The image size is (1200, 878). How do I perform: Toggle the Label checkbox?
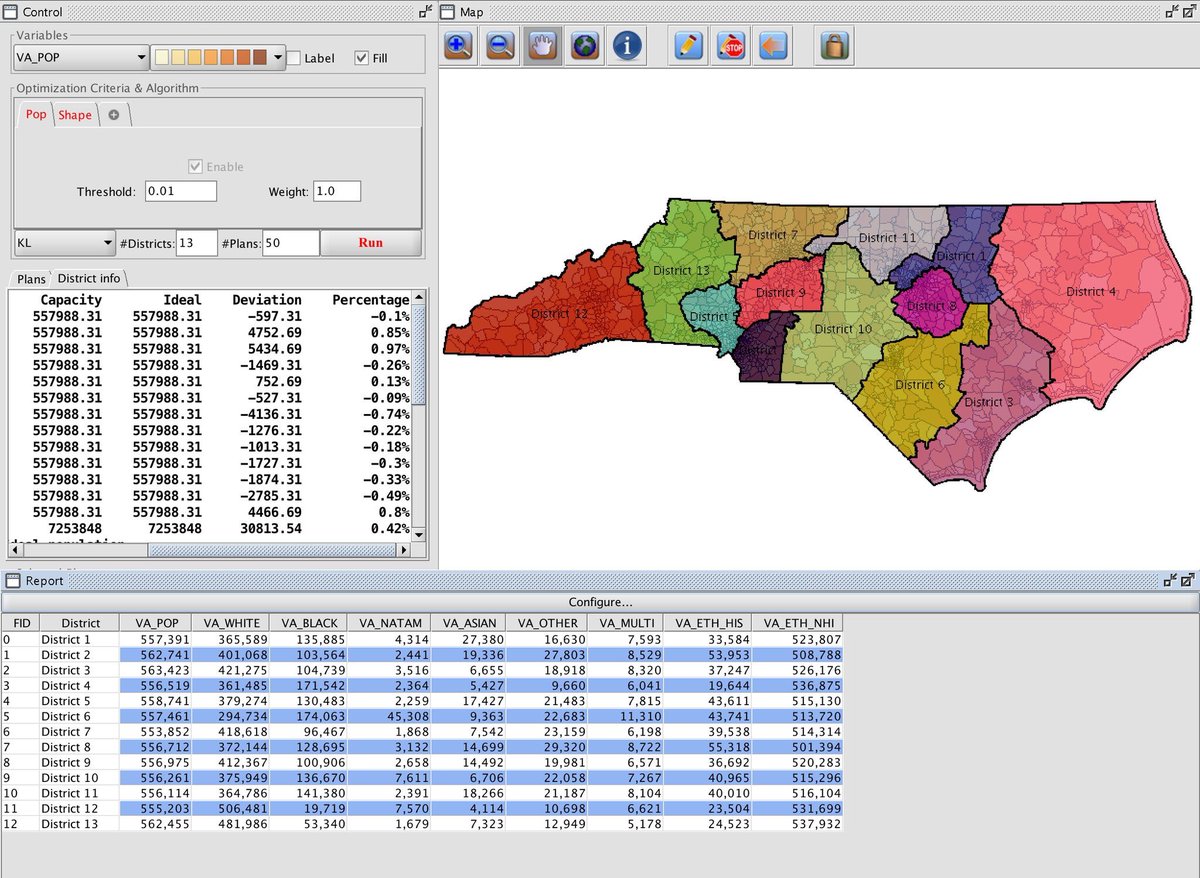[294, 58]
